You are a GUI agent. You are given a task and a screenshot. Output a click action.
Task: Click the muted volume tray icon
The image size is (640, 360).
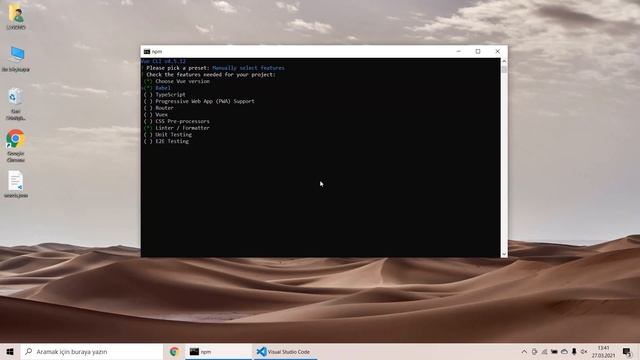tap(584, 351)
